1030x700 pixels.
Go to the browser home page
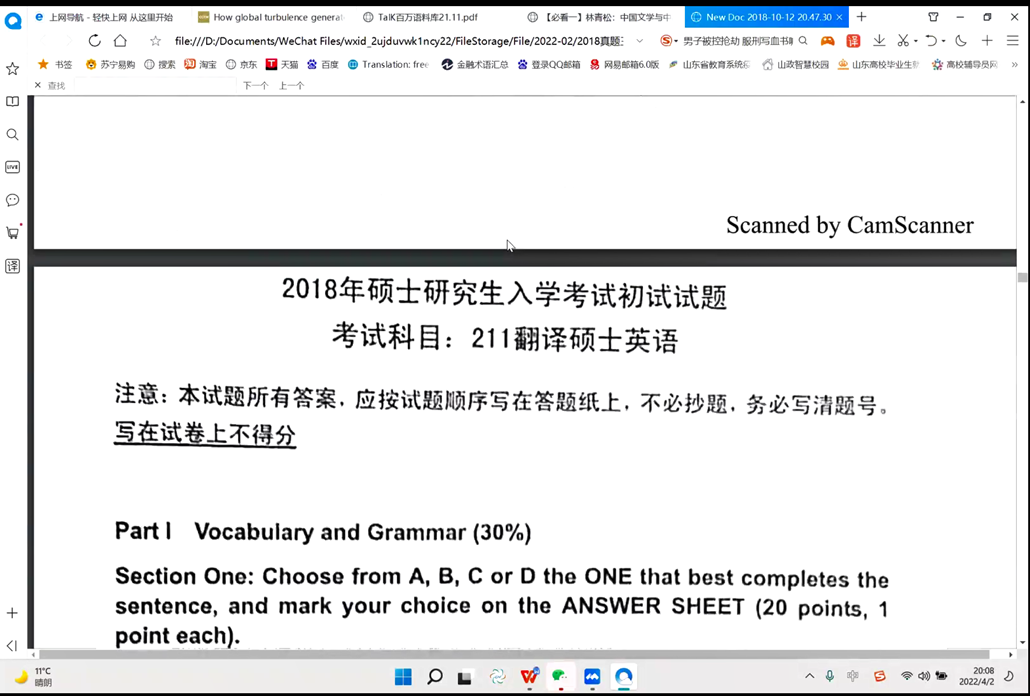click(120, 41)
